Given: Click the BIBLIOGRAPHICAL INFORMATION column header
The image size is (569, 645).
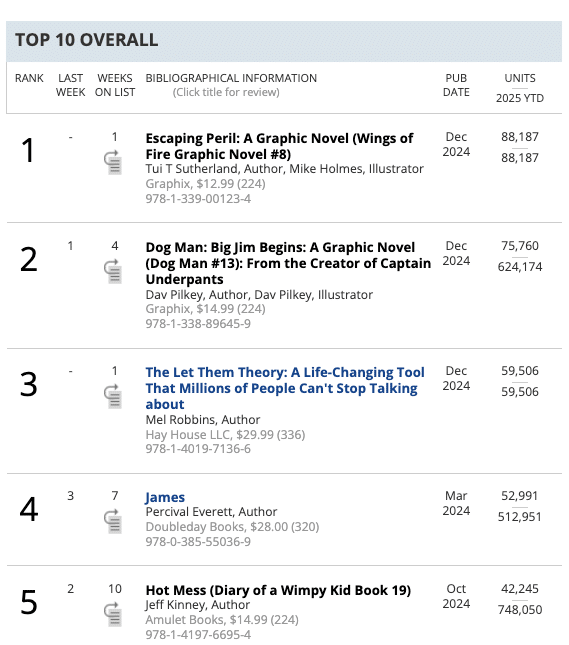Looking at the screenshot, I should [231, 78].
